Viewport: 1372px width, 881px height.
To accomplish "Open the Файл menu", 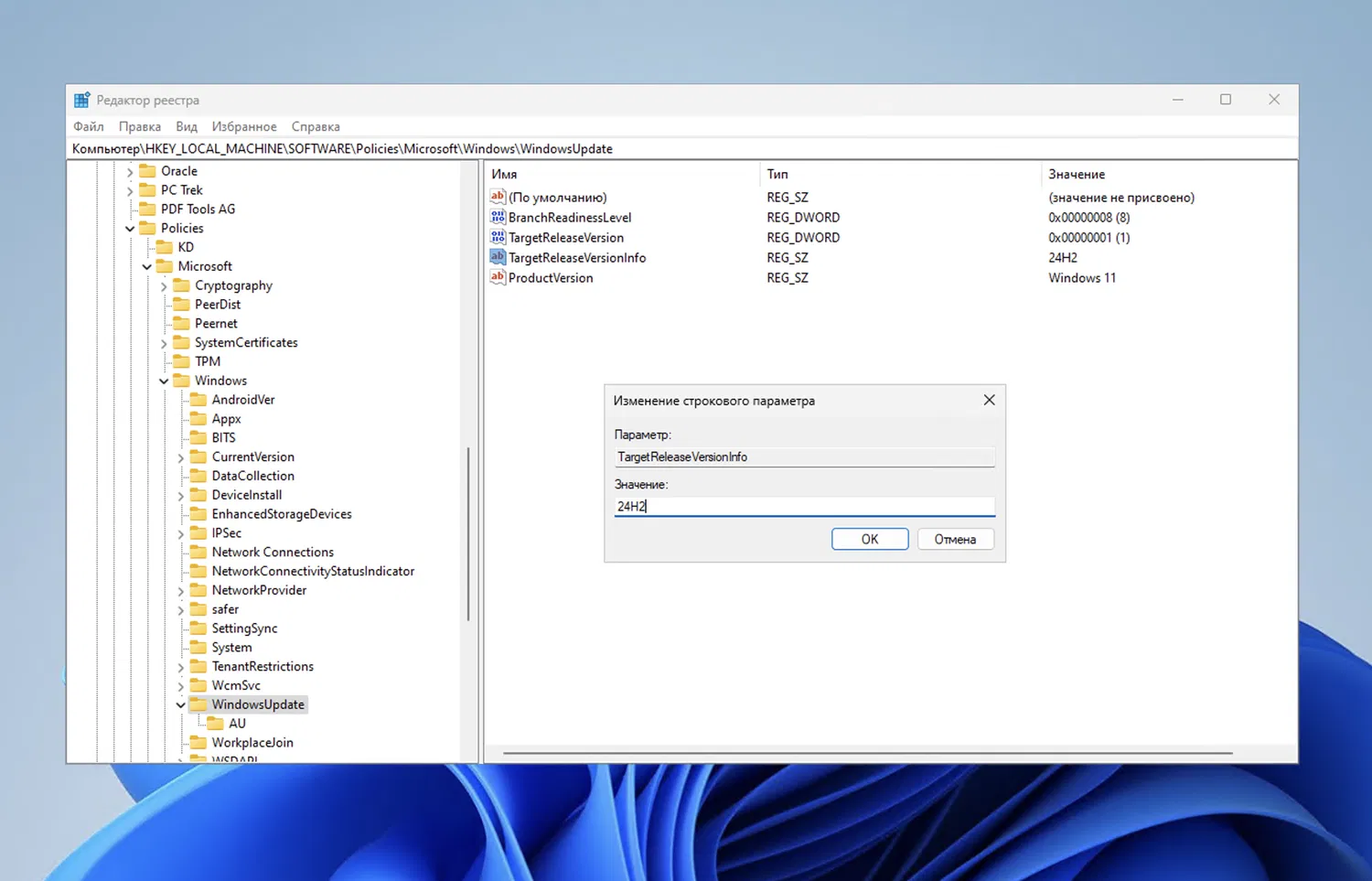I will click(89, 126).
